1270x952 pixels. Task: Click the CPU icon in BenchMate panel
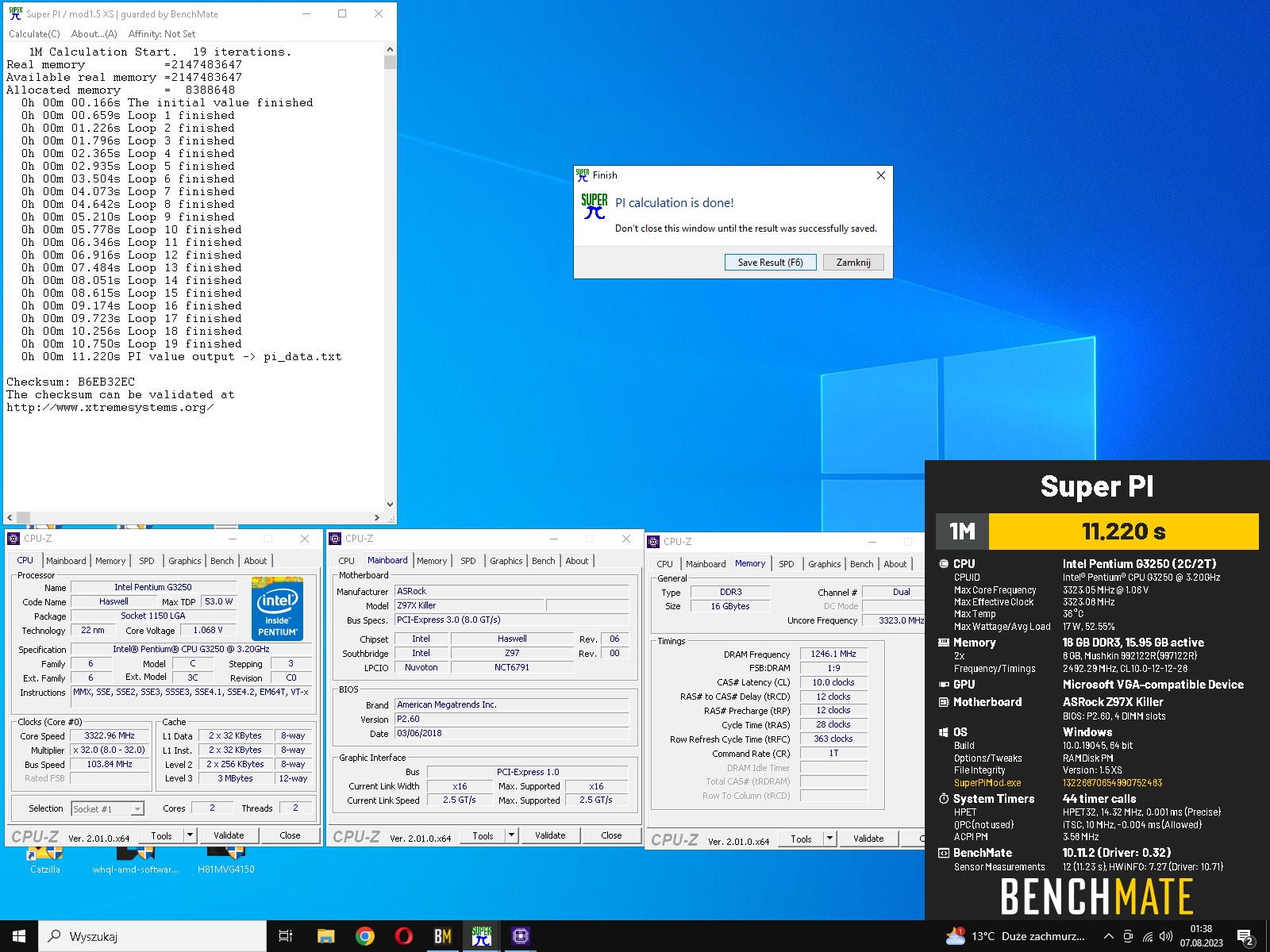tap(944, 564)
